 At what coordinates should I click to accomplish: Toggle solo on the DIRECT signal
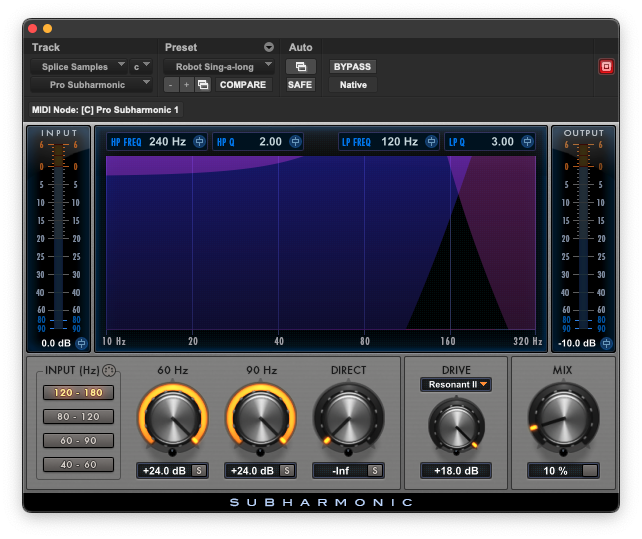pos(375,470)
